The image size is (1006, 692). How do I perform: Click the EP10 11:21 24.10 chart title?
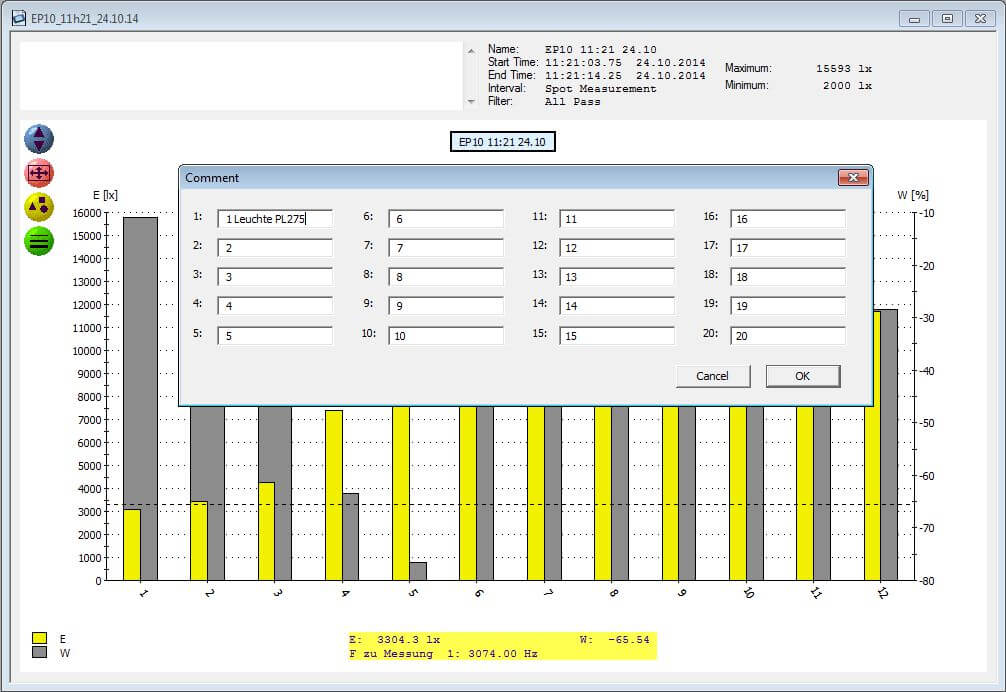(502, 142)
